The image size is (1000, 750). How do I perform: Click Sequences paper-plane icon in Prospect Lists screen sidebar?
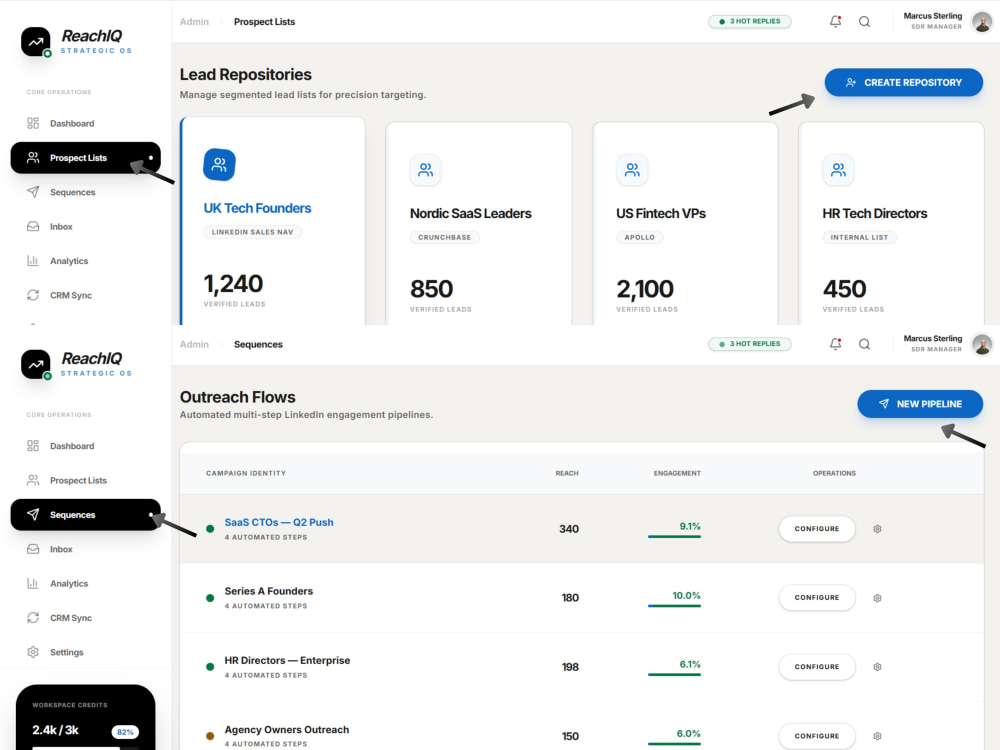click(x=33, y=192)
